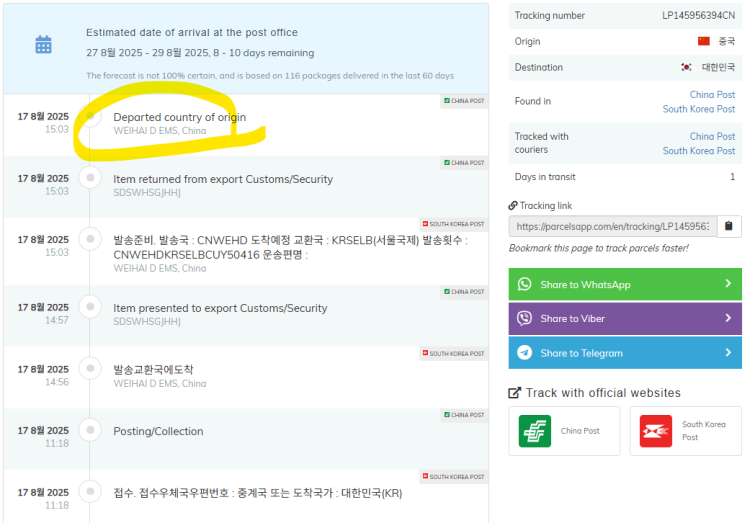This screenshot has width=750, height=523.
Task: Click the calendar icon beside estimated arrival
Action: pos(44,45)
